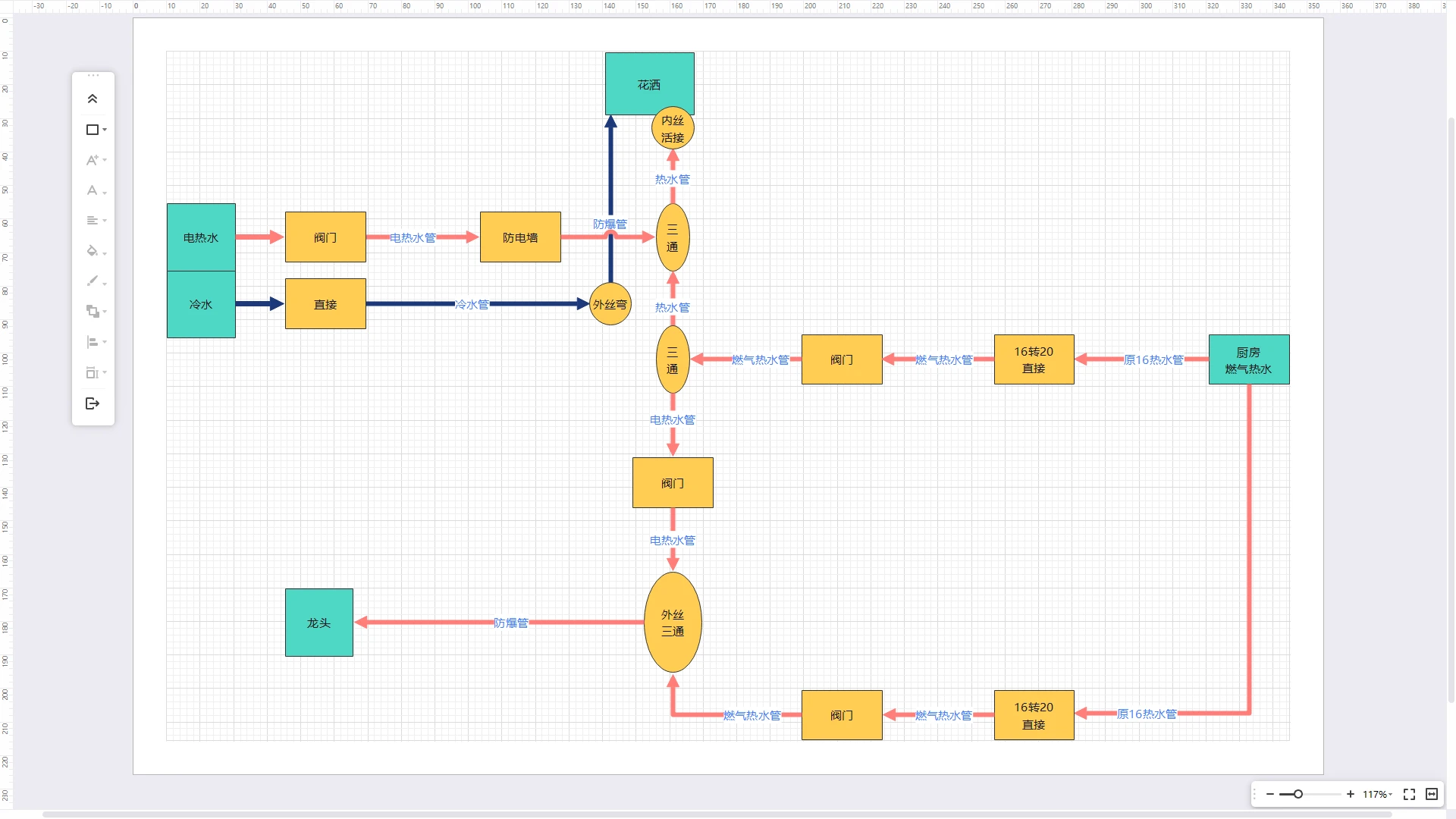Image resolution: width=1456 pixels, height=819 pixels.
Task: Click the zoom out minus button
Action: click(1270, 794)
